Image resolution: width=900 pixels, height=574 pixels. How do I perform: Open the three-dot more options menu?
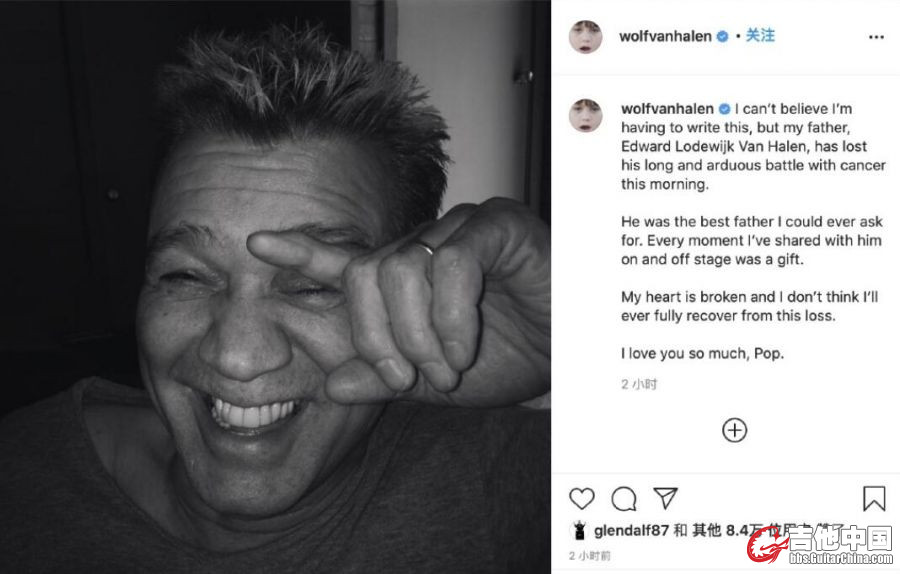876,37
